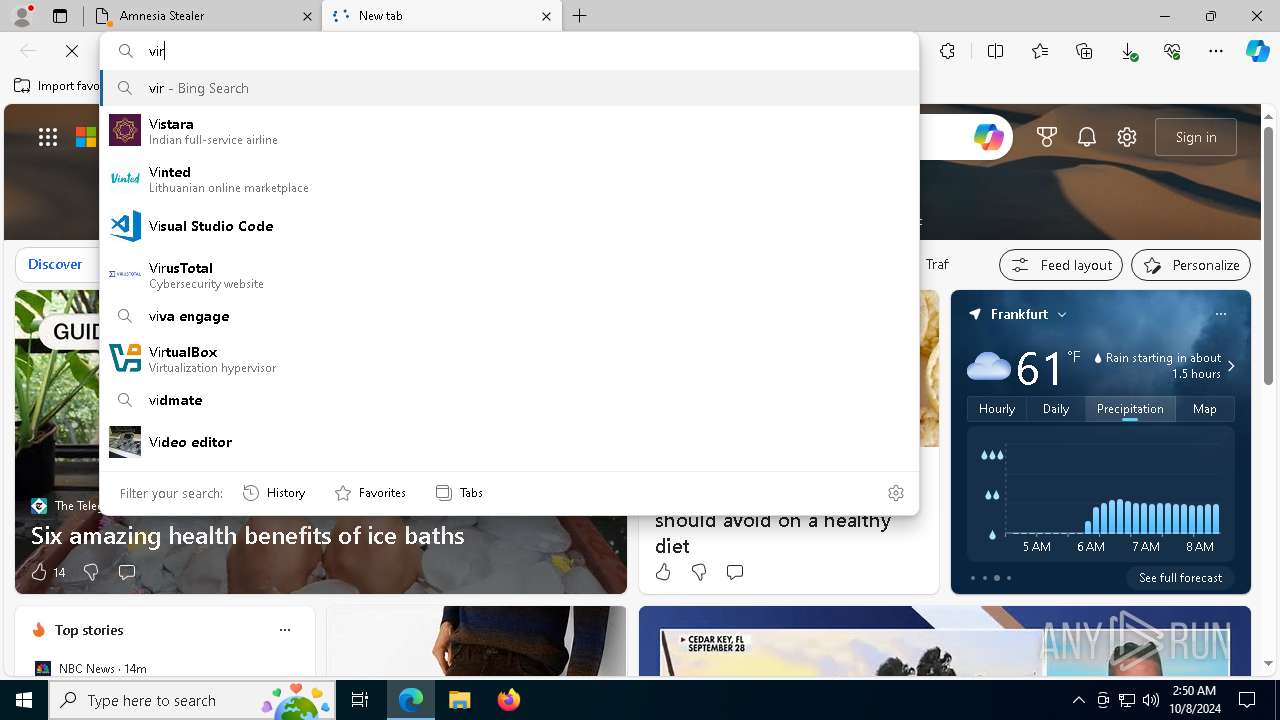Viewport: 1280px width, 720px height.
Task: Click the Sign in button
Action: (x=1196, y=138)
